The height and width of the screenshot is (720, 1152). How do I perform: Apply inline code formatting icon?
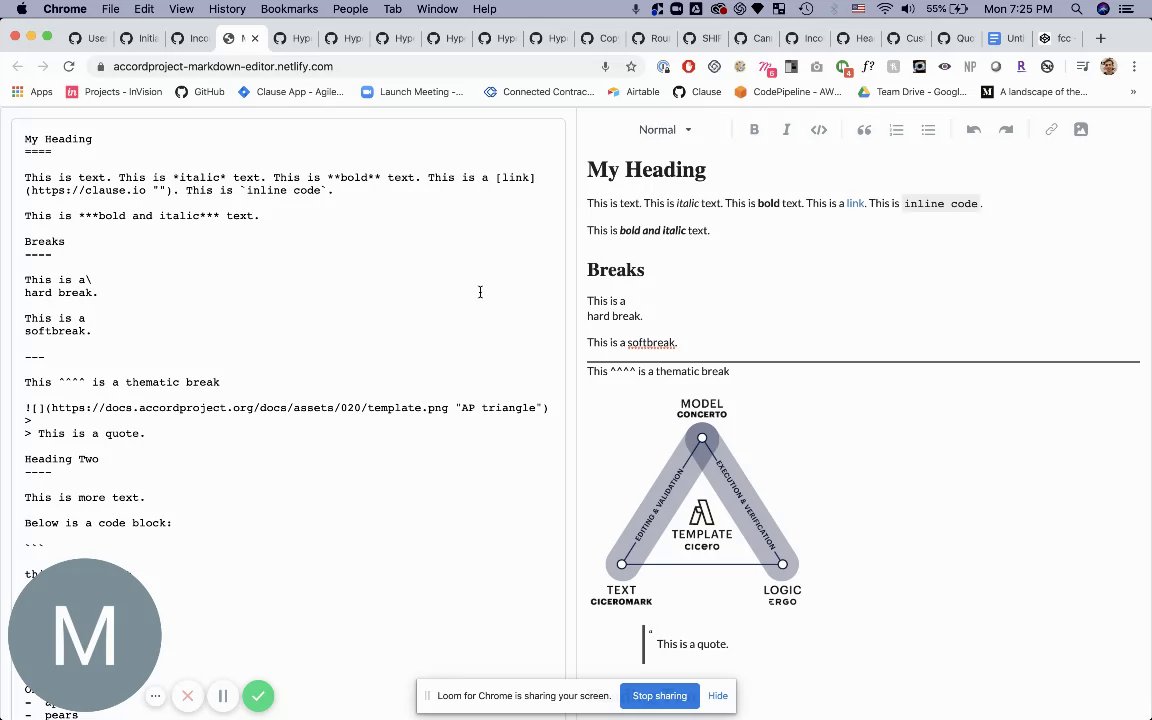pos(818,129)
